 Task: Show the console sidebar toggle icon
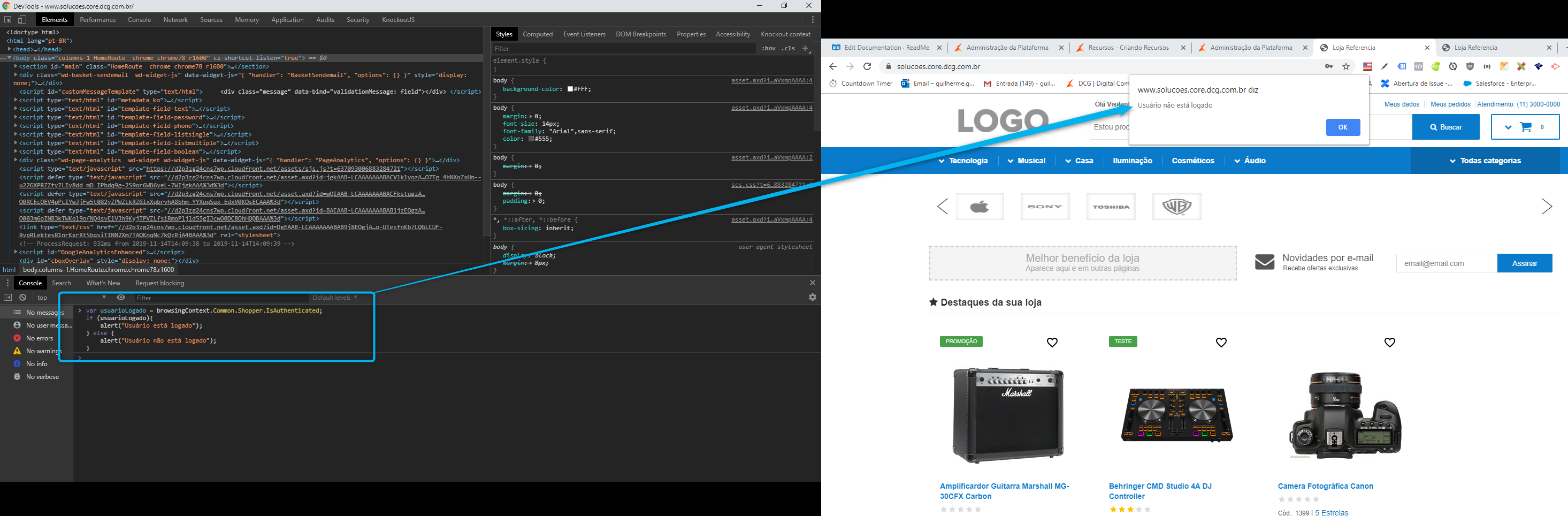8,297
